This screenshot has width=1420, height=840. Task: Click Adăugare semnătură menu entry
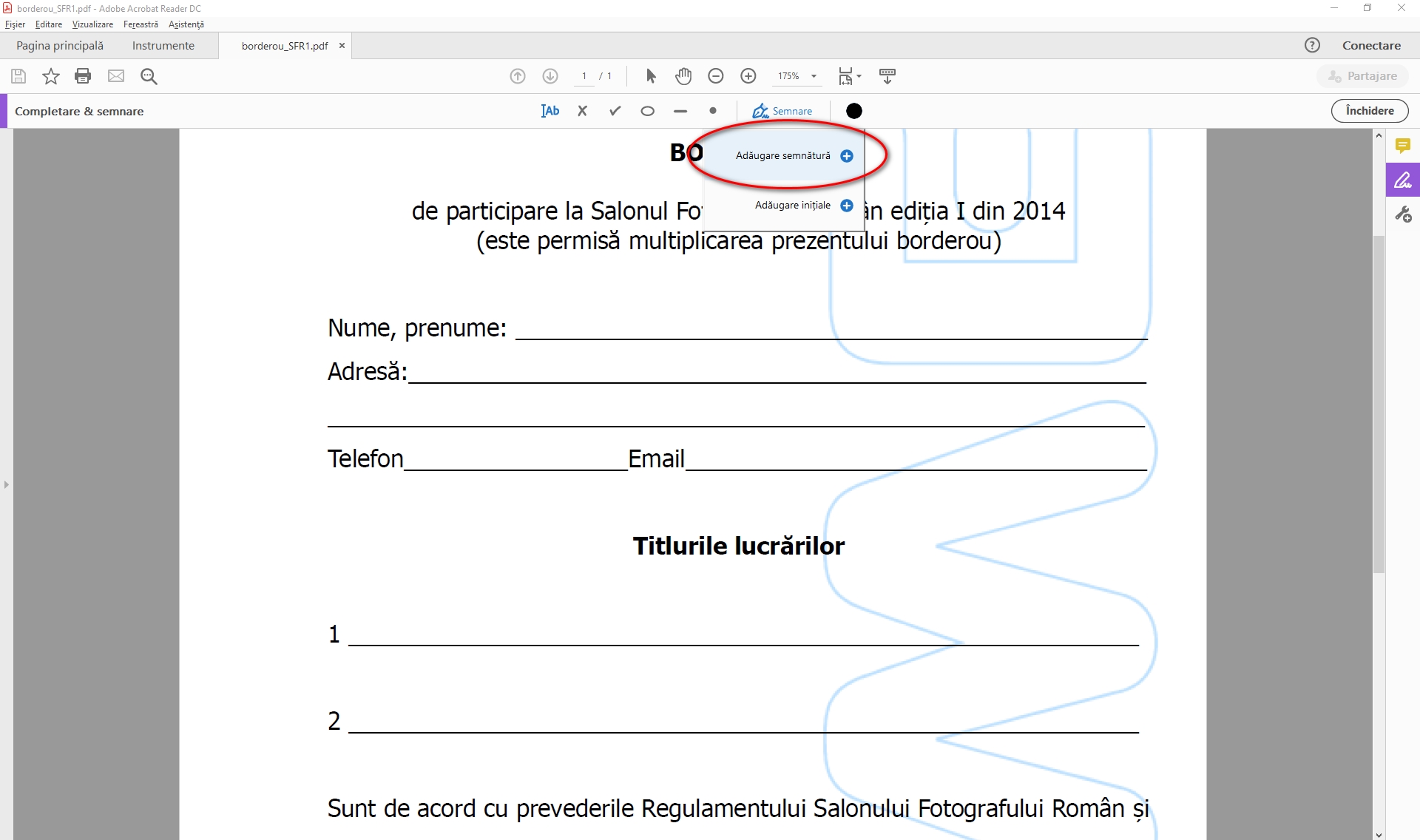click(783, 156)
